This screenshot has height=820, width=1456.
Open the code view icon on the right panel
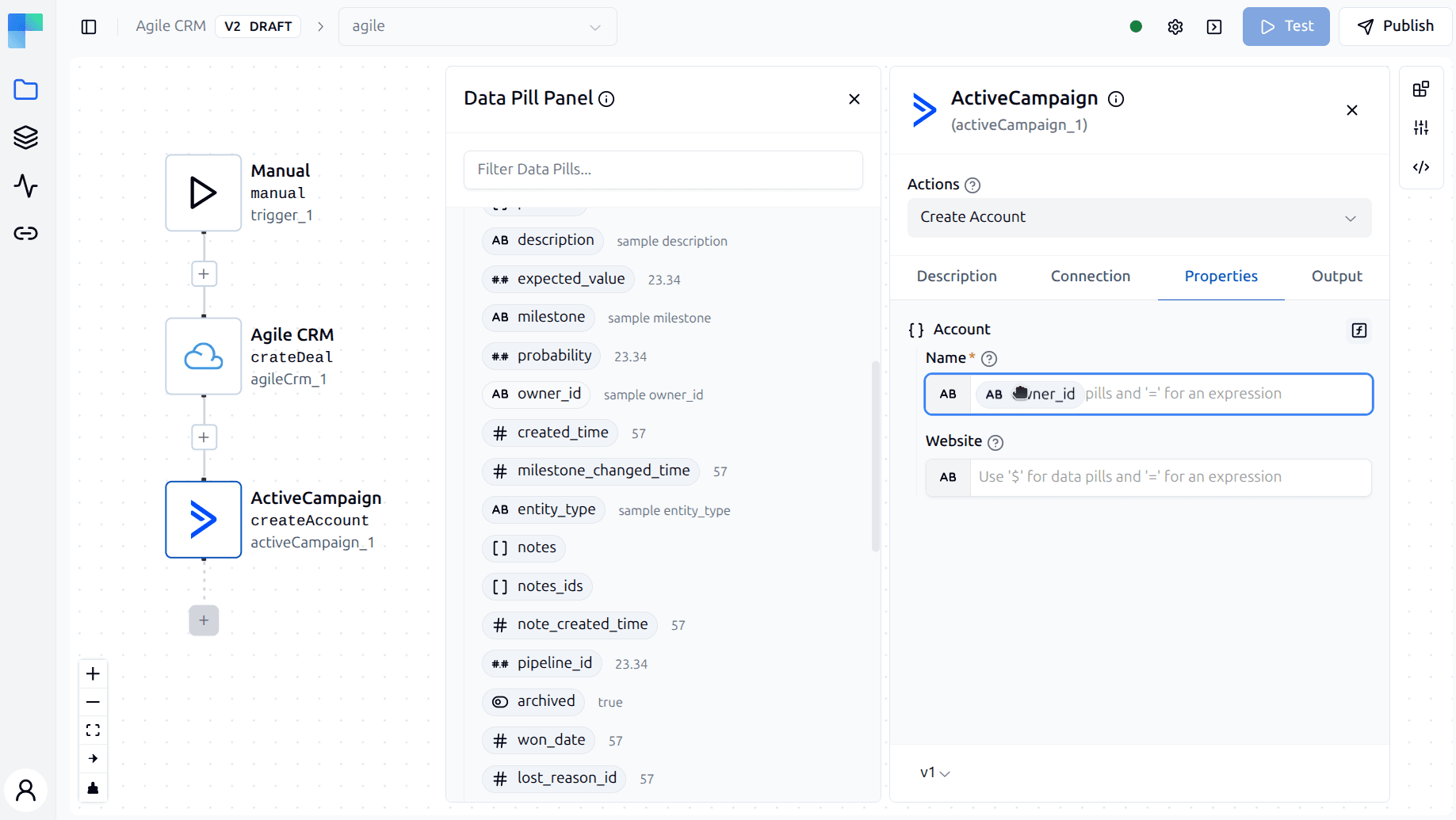pos(1421,167)
